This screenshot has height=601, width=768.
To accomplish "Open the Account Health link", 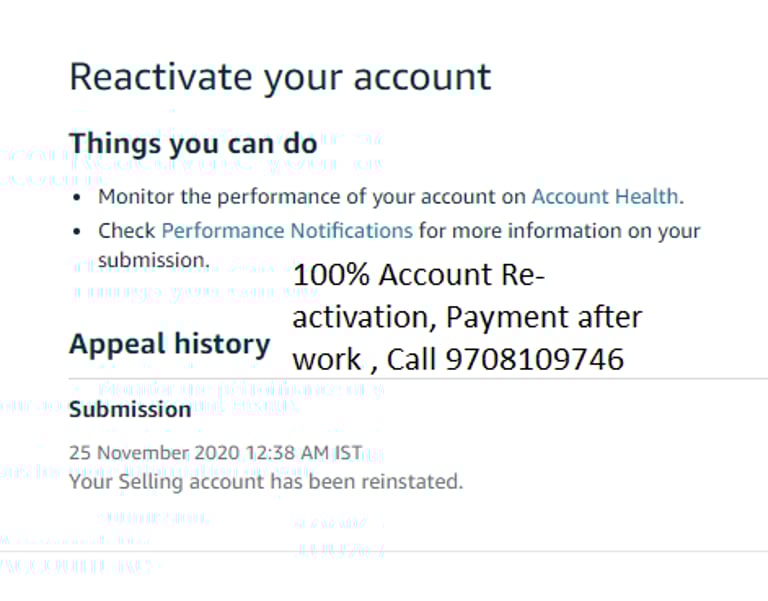I will (x=605, y=197).
